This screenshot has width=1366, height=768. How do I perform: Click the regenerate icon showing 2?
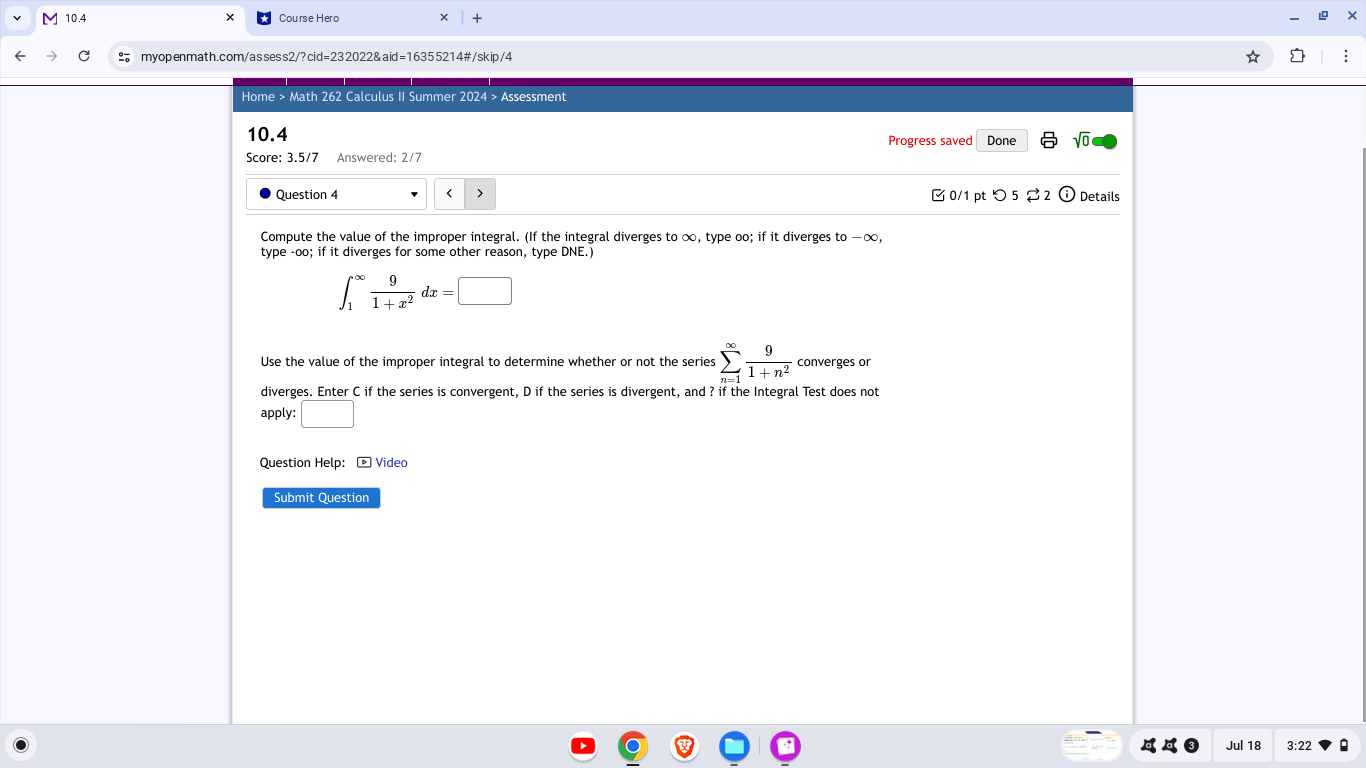(1035, 195)
